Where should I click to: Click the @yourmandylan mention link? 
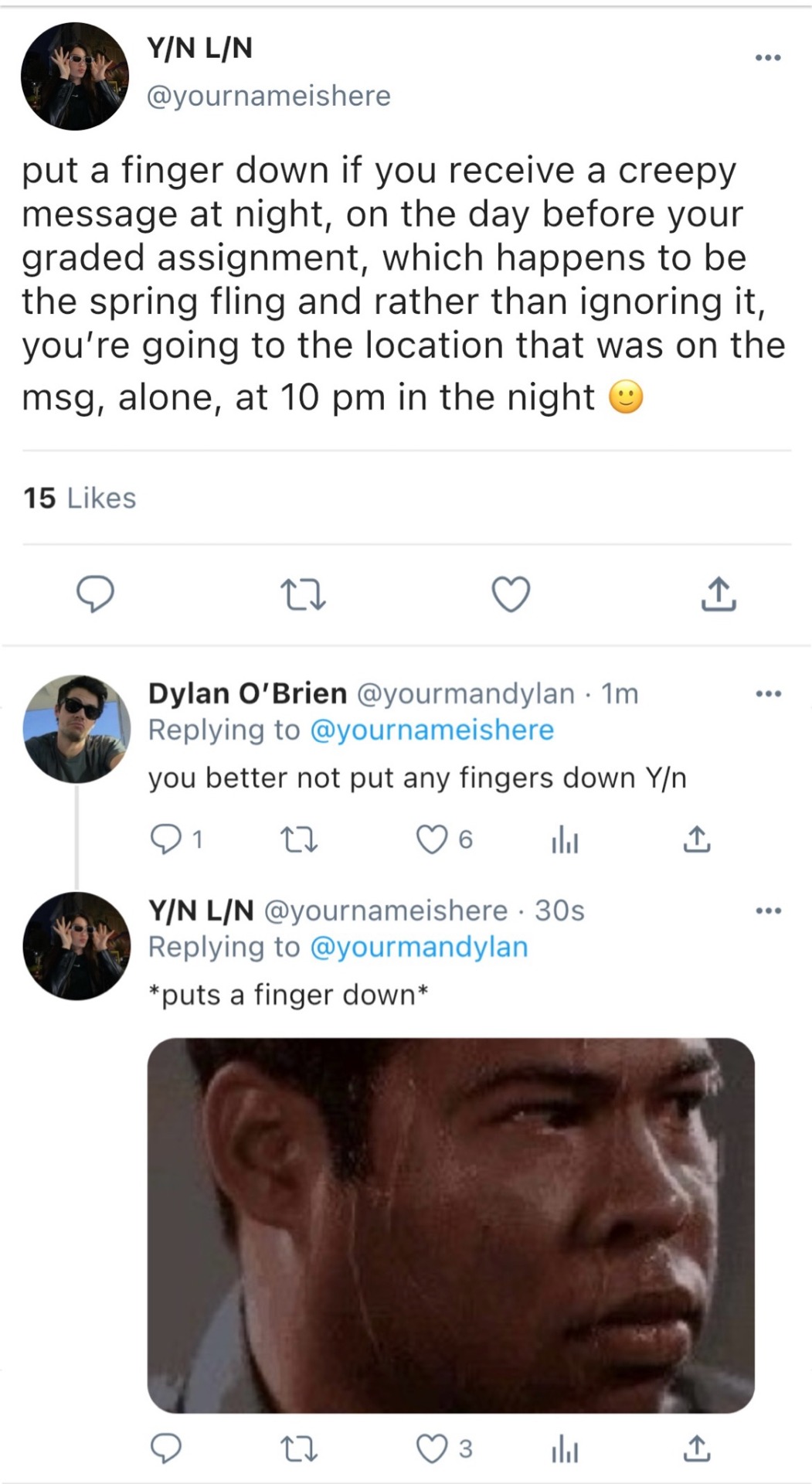pyautogui.click(x=419, y=948)
